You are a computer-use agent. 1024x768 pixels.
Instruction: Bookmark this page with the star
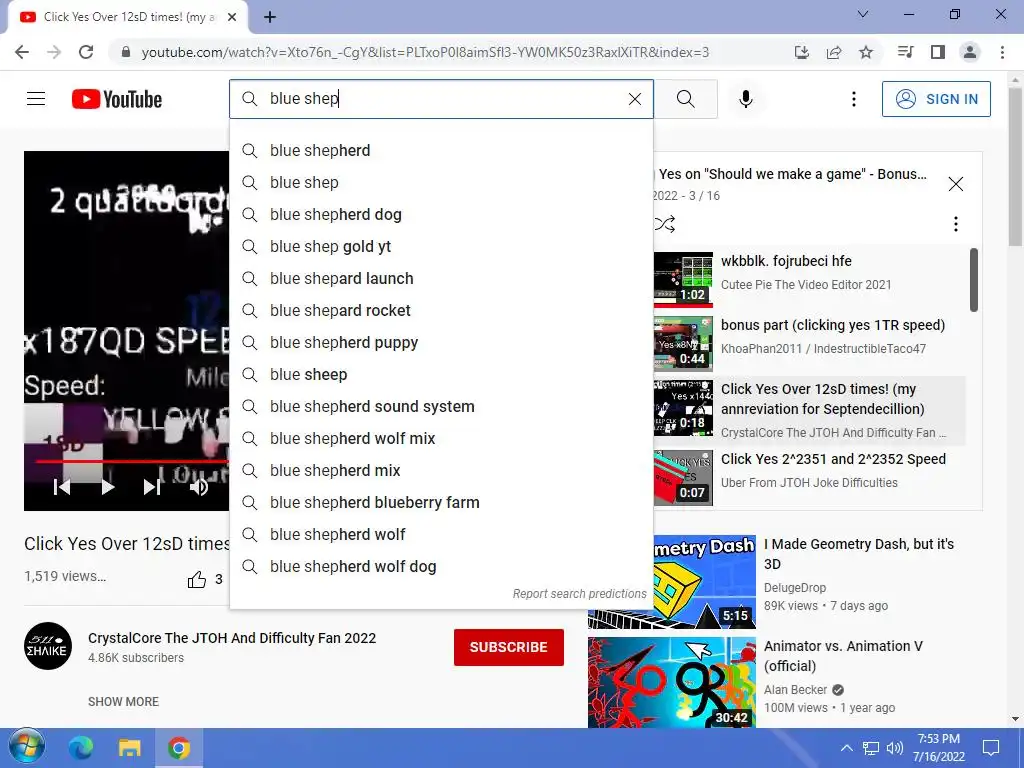pyautogui.click(x=866, y=52)
